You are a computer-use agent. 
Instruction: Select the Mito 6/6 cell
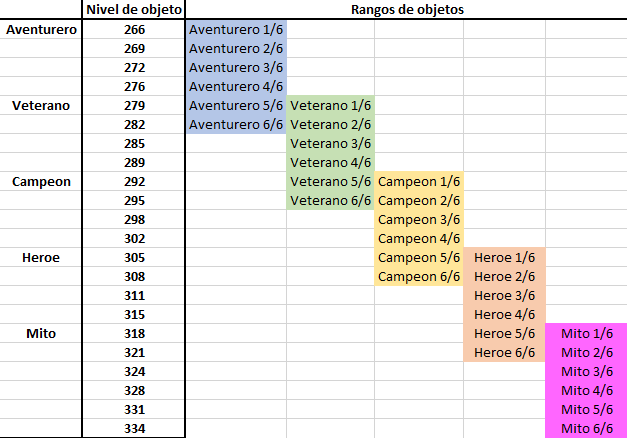(587, 428)
